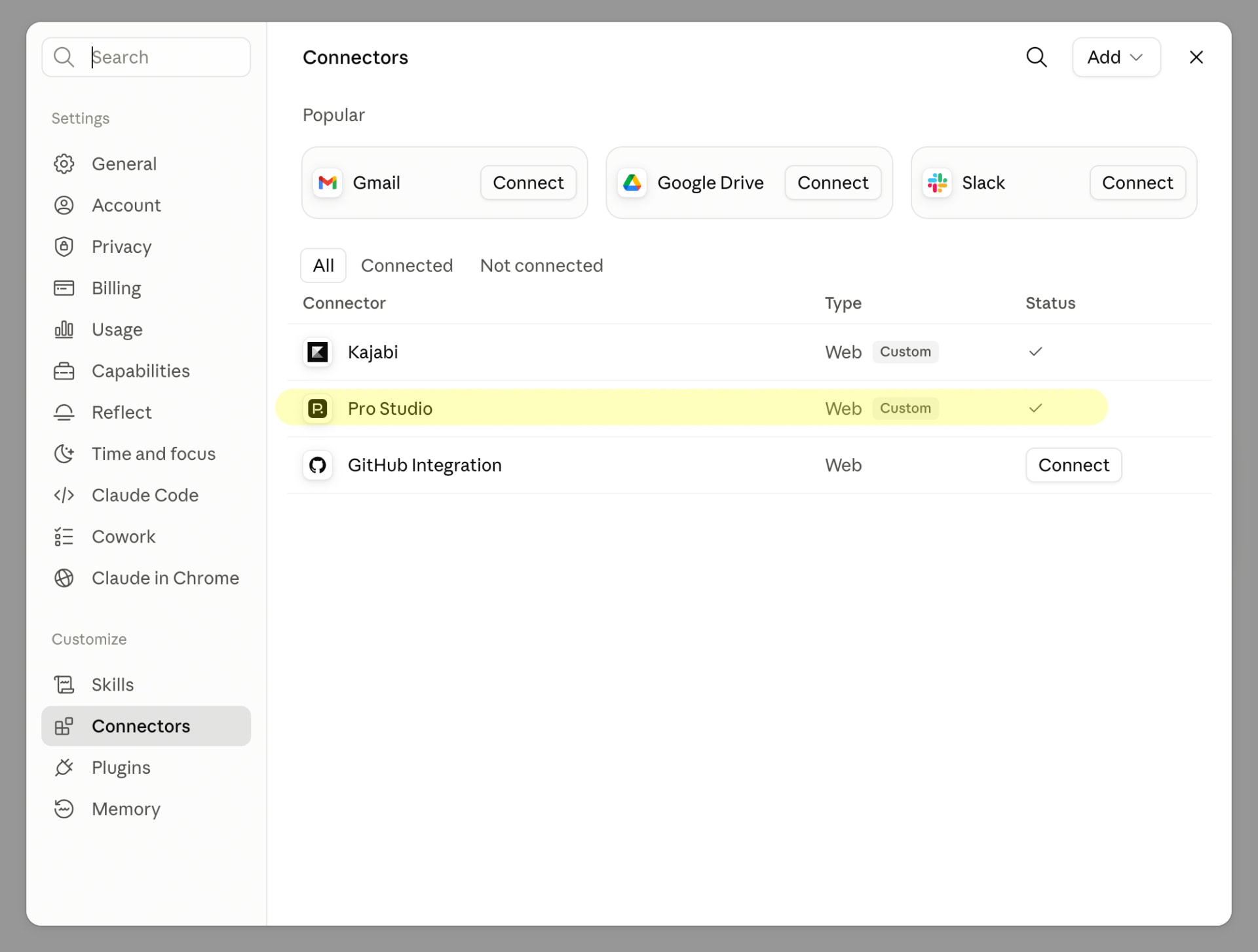Image resolution: width=1258 pixels, height=952 pixels.
Task: Click the GitHub logo icon
Action: click(318, 465)
